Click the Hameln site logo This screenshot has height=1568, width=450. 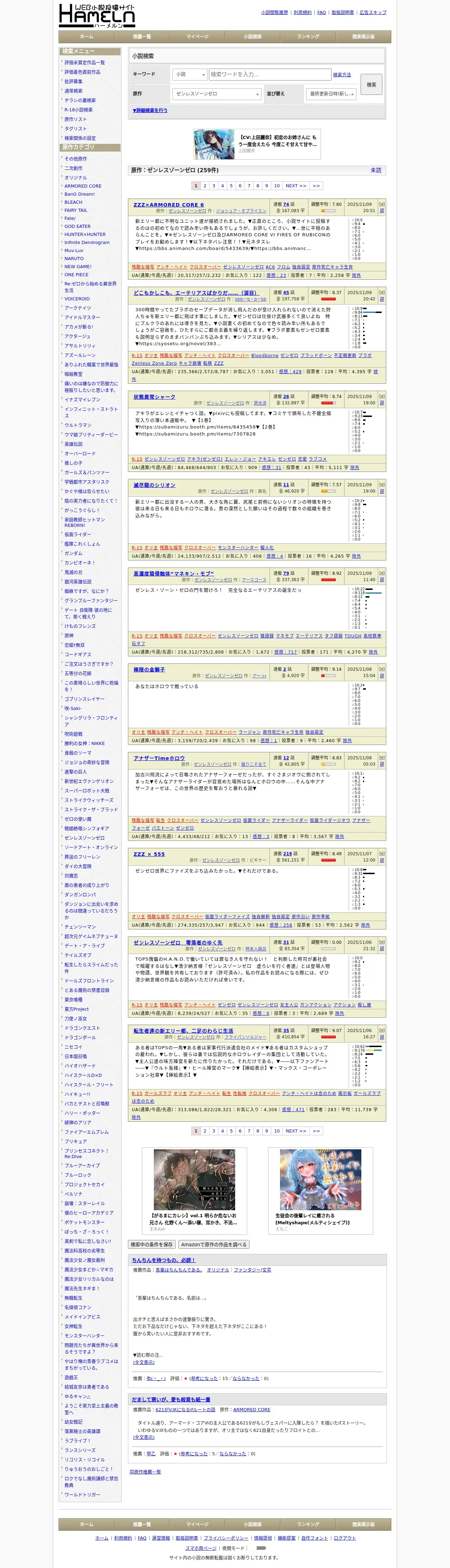[x=97, y=16]
